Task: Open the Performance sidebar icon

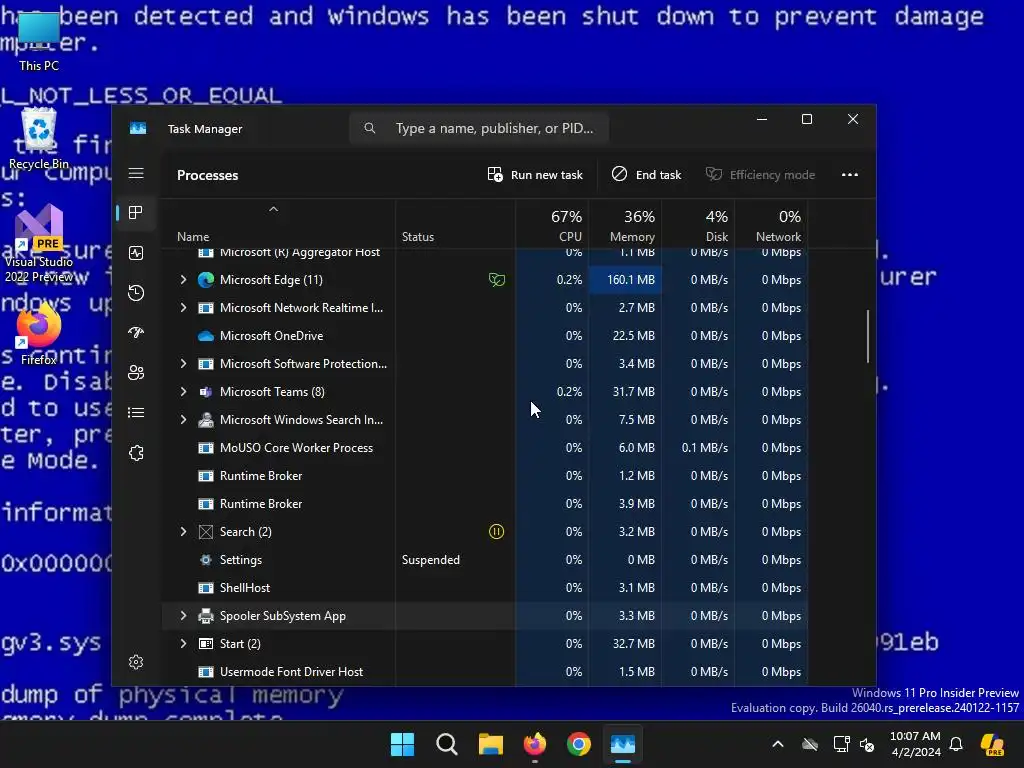Action: 136,253
